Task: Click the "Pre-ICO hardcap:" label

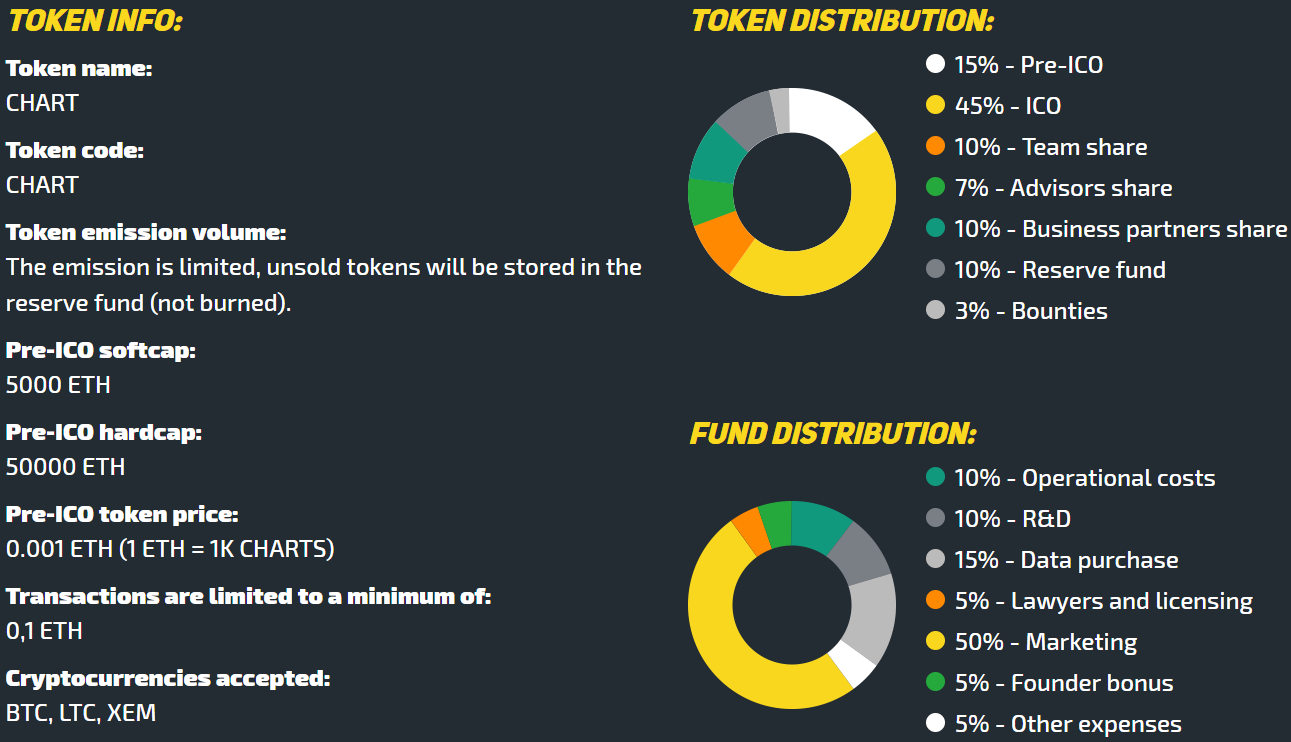Action: click(104, 432)
